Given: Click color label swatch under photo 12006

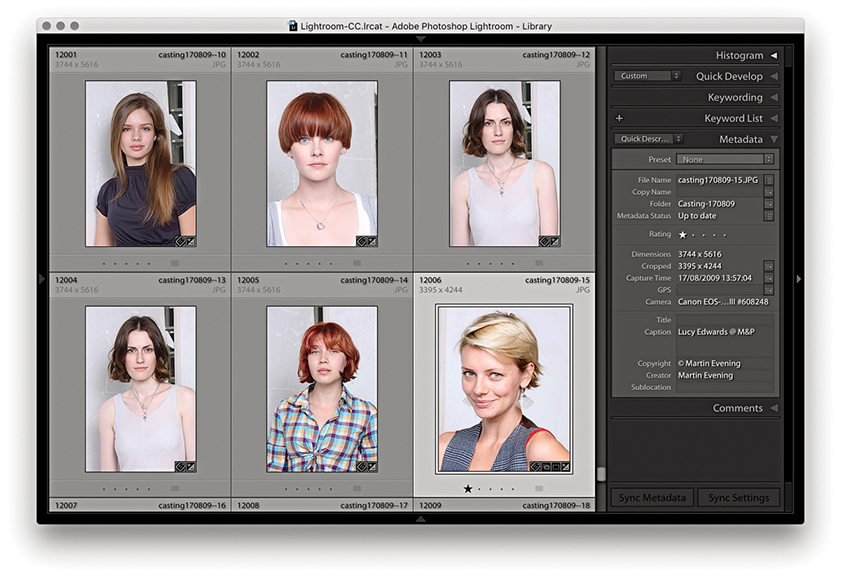Looking at the screenshot, I should click(x=539, y=489).
